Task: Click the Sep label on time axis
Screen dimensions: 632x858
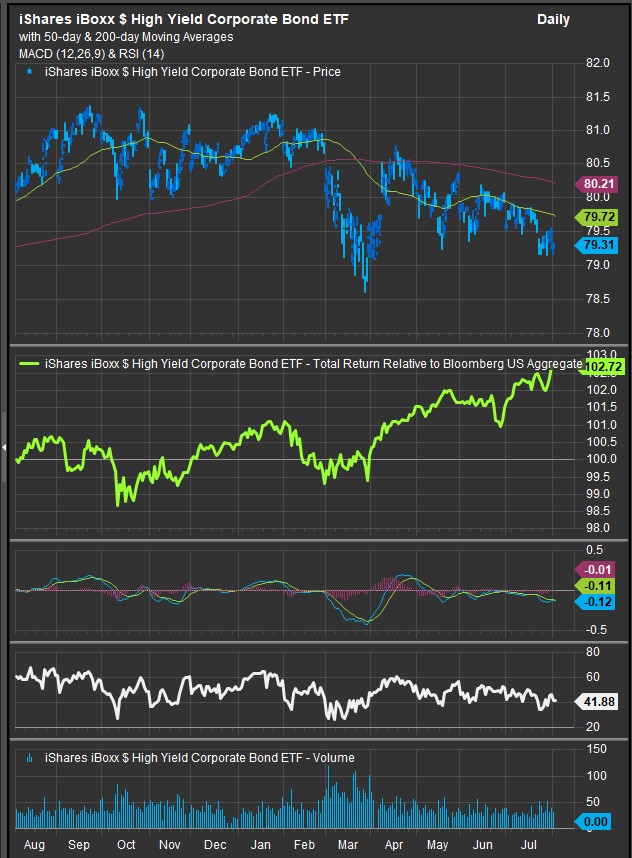Action: pyautogui.click(x=79, y=845)
